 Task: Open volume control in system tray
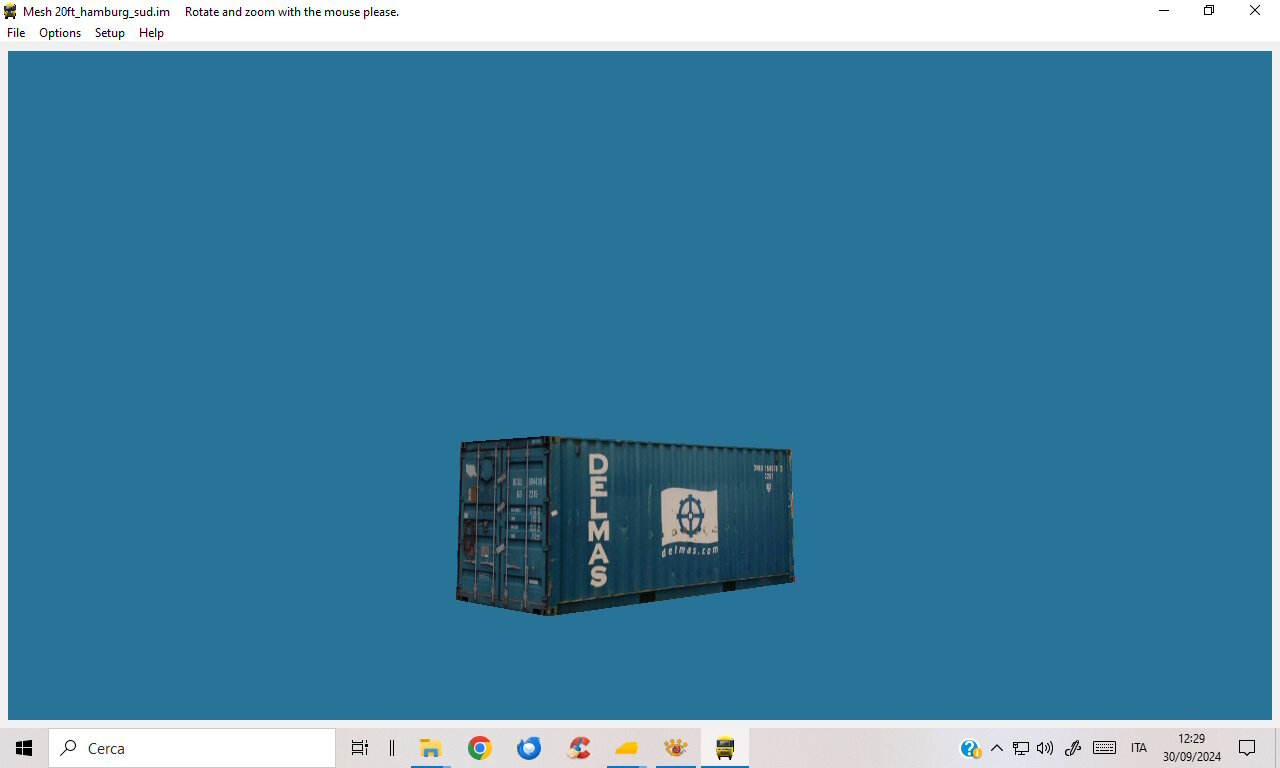(x=1045, y=748)
